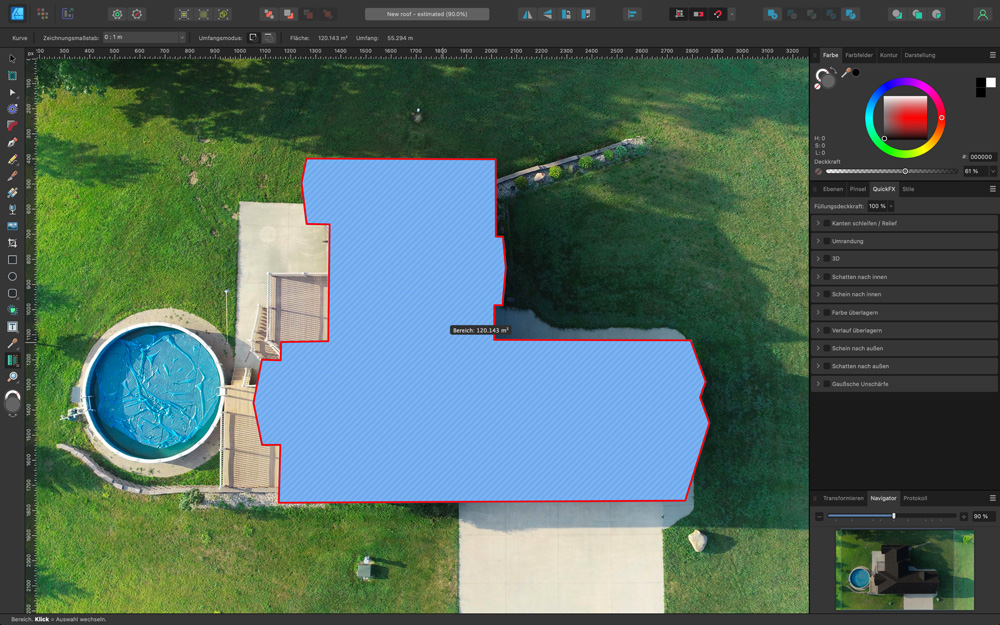The width and height of the screenshot is (1000, 625).
Task: Switch to the Pixel Persona icon
Action: point(42,15)
